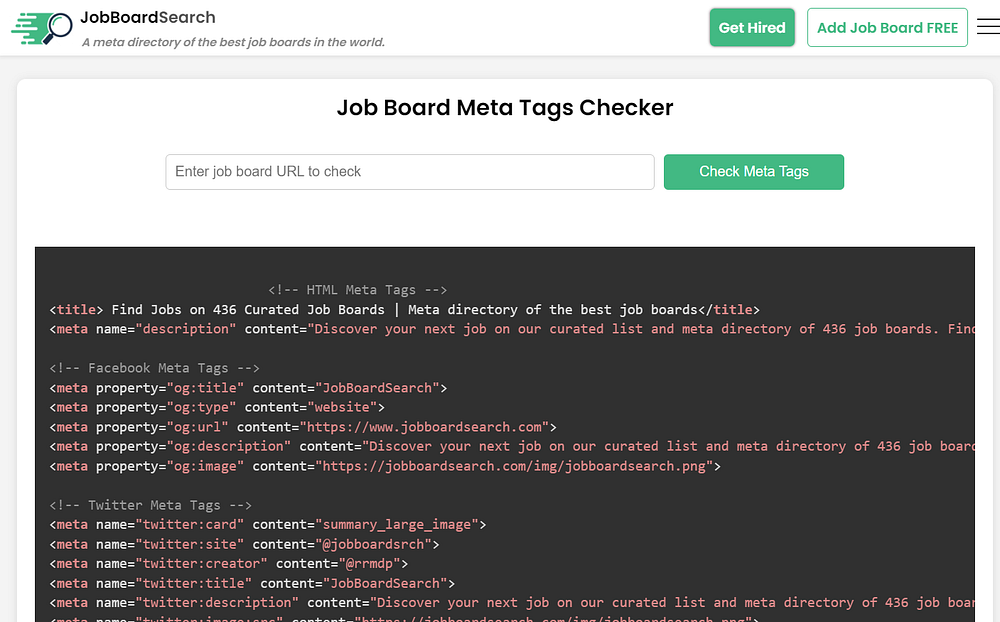1000x622 pixels.
Task: Click the title tag line in code
Action: point(404,310)
